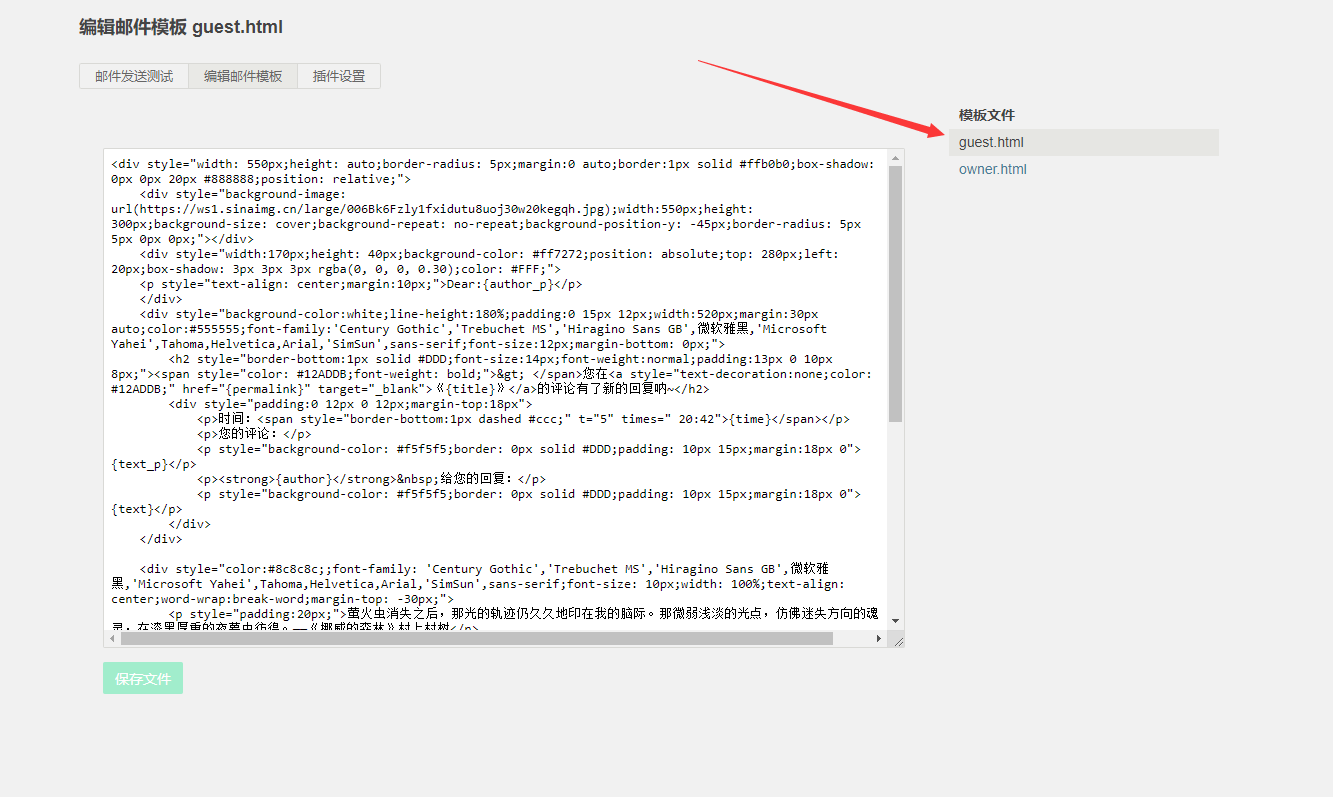Screen dimensions: 1333x797
Task: Open the owner.html template file
Action: 992,169
